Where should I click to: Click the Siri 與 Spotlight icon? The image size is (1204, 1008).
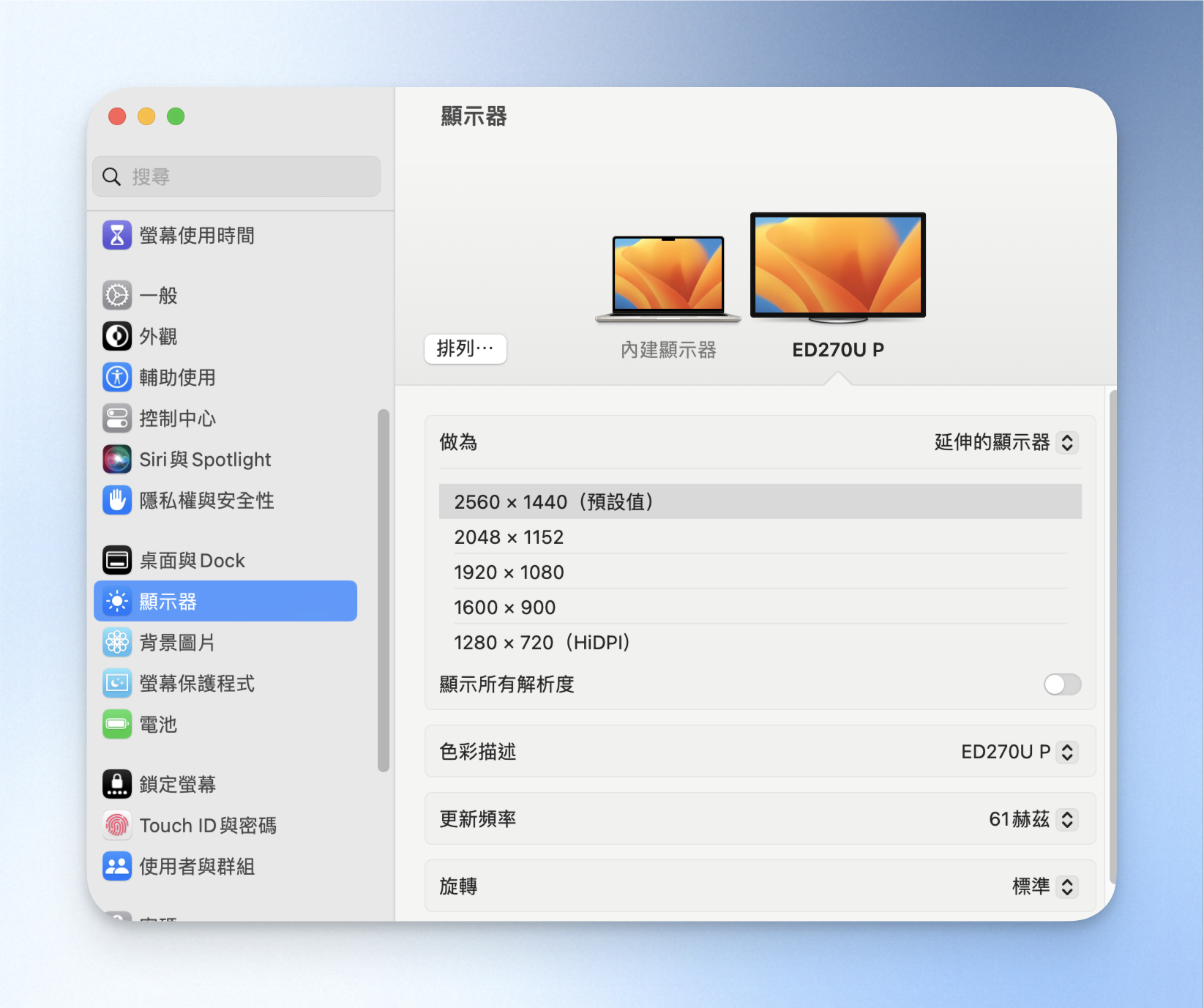click(117, 459)
